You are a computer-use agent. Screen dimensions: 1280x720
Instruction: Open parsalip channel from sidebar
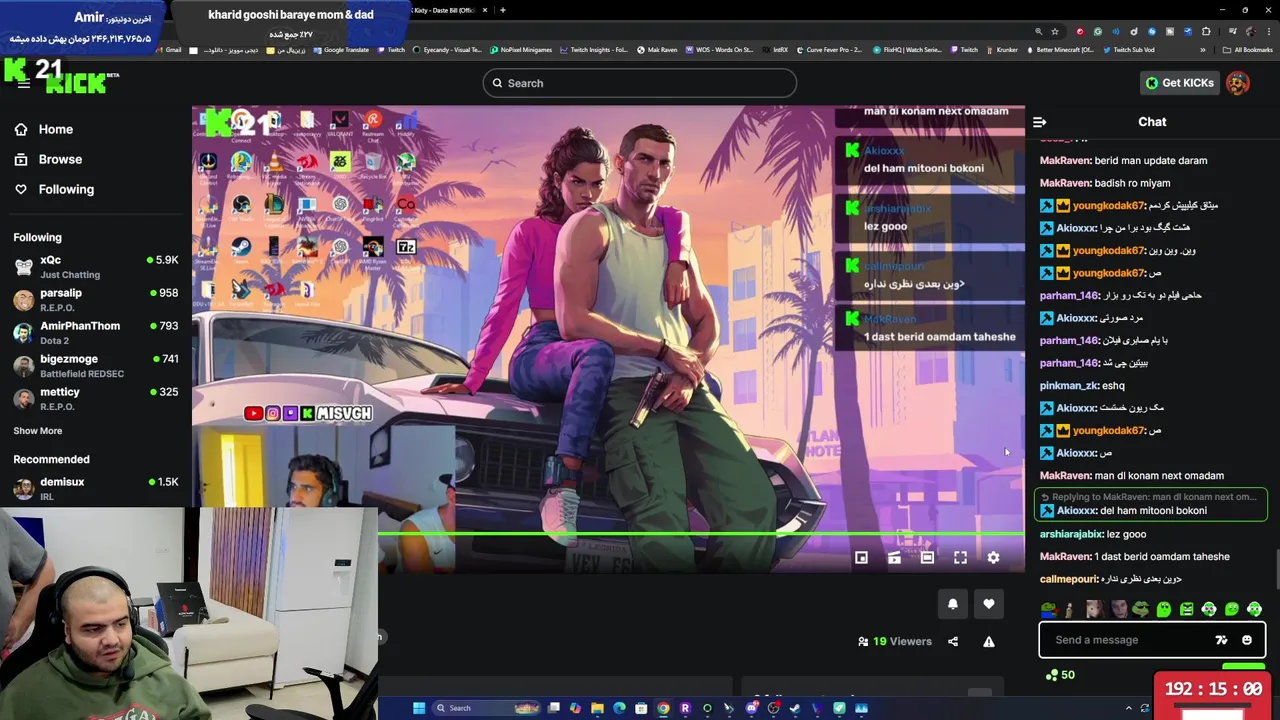pyautogui.click(x=95, y=299)
